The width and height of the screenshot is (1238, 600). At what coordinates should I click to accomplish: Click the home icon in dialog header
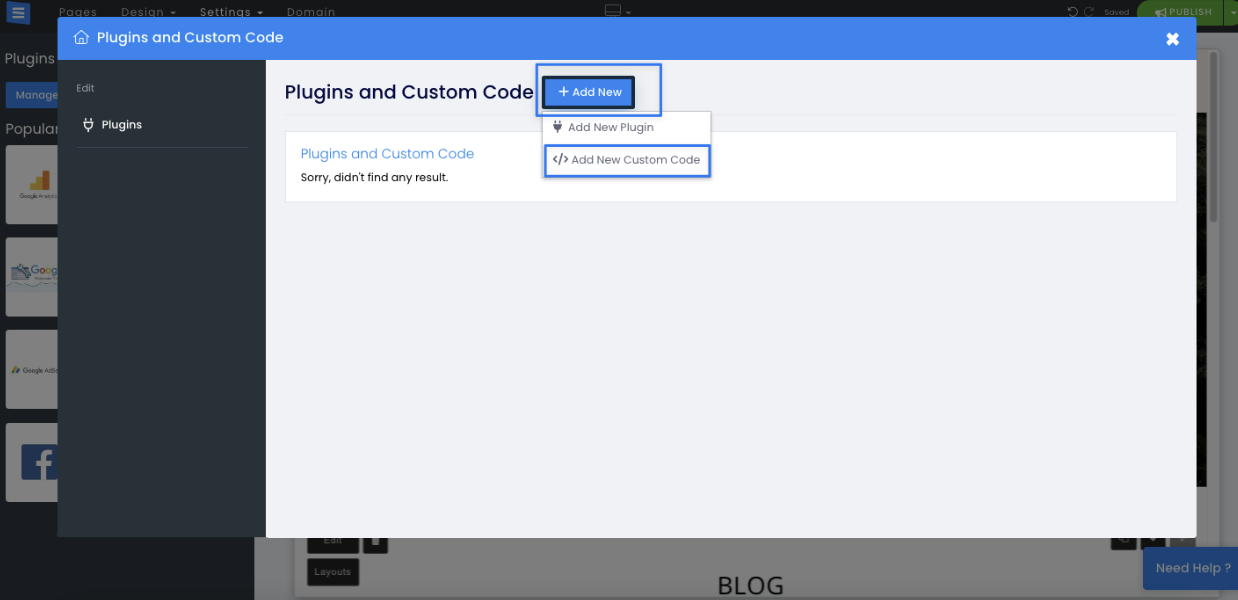81,37
